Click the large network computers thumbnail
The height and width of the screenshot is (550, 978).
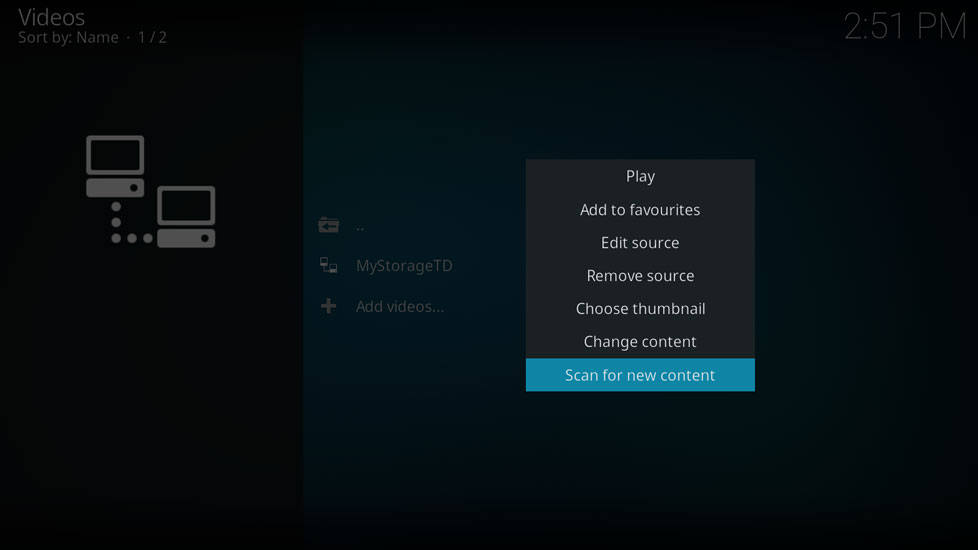150,191
